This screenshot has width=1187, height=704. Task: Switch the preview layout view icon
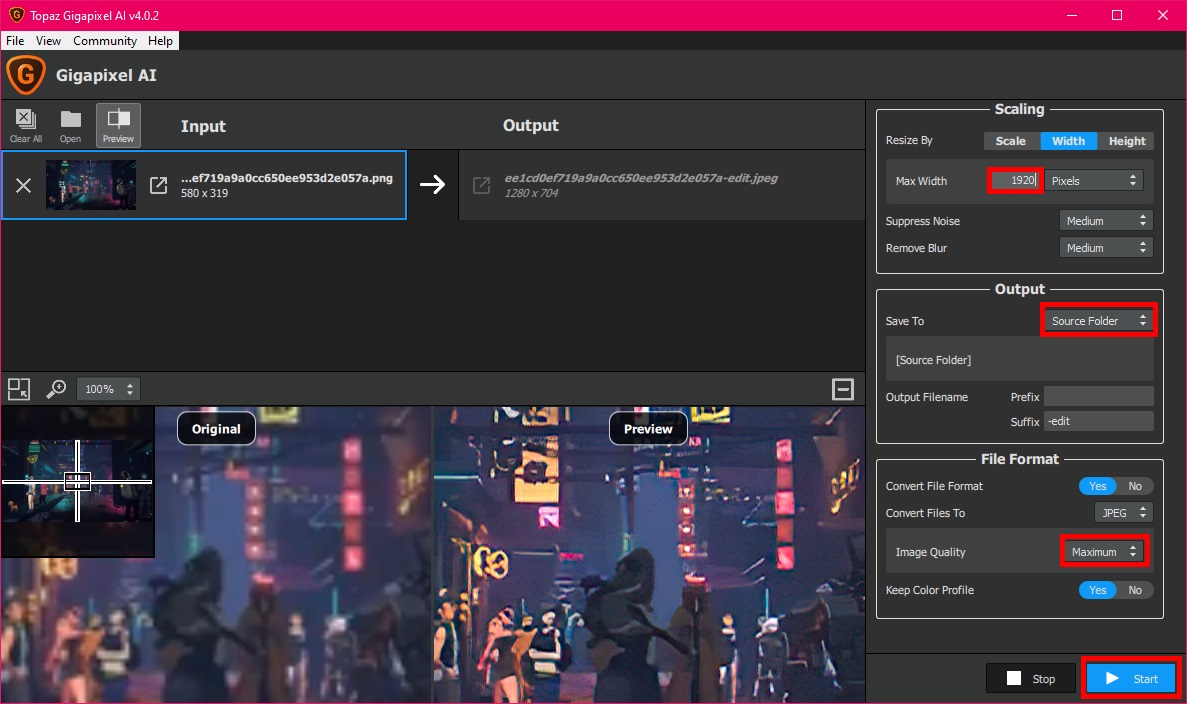19,389
